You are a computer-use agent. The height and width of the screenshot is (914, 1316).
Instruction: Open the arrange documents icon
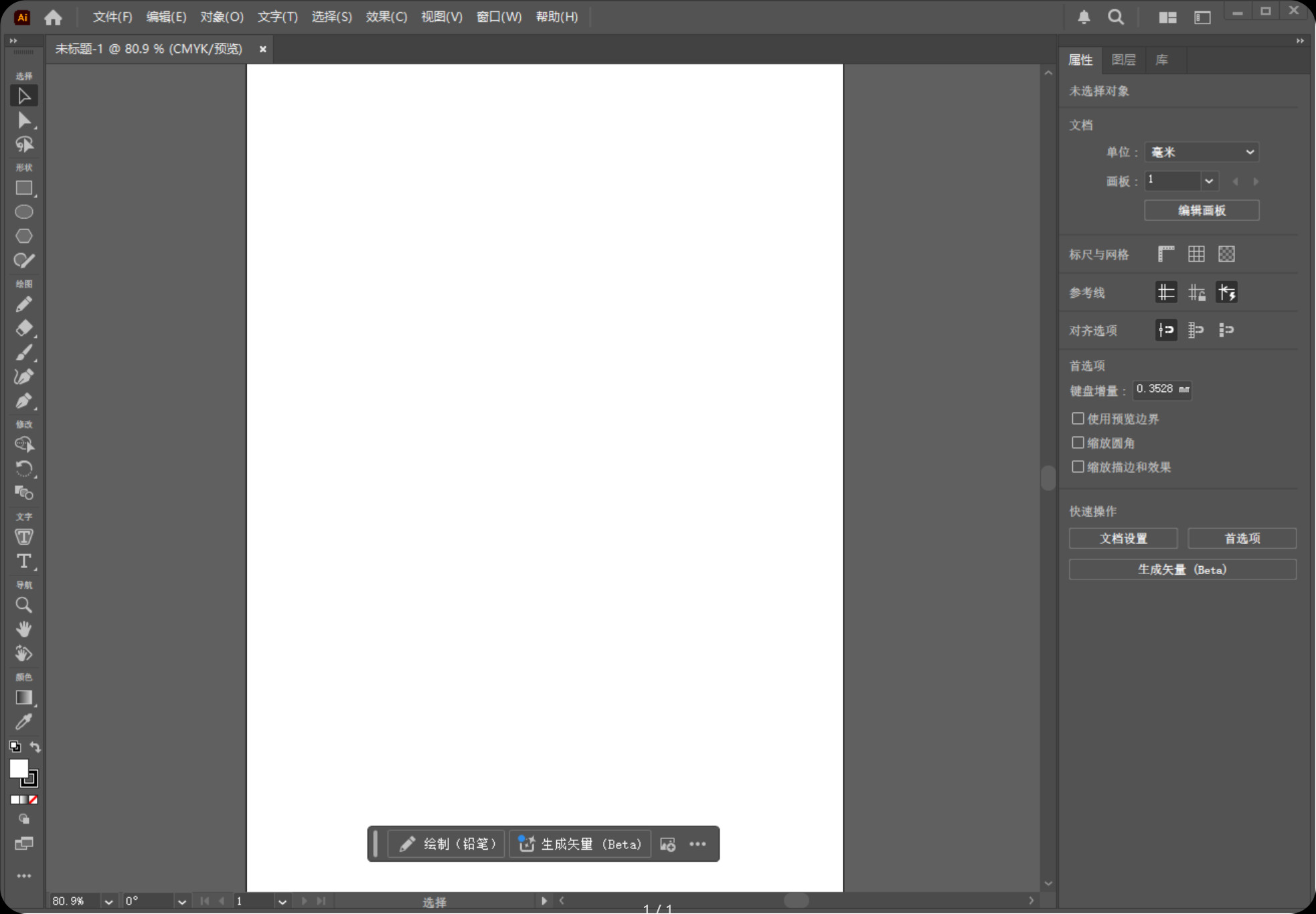tap(1167, 17)
